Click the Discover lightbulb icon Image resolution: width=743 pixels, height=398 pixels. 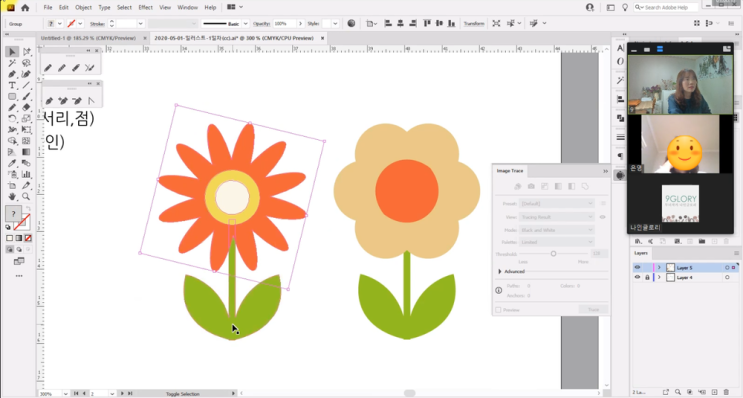625,8
